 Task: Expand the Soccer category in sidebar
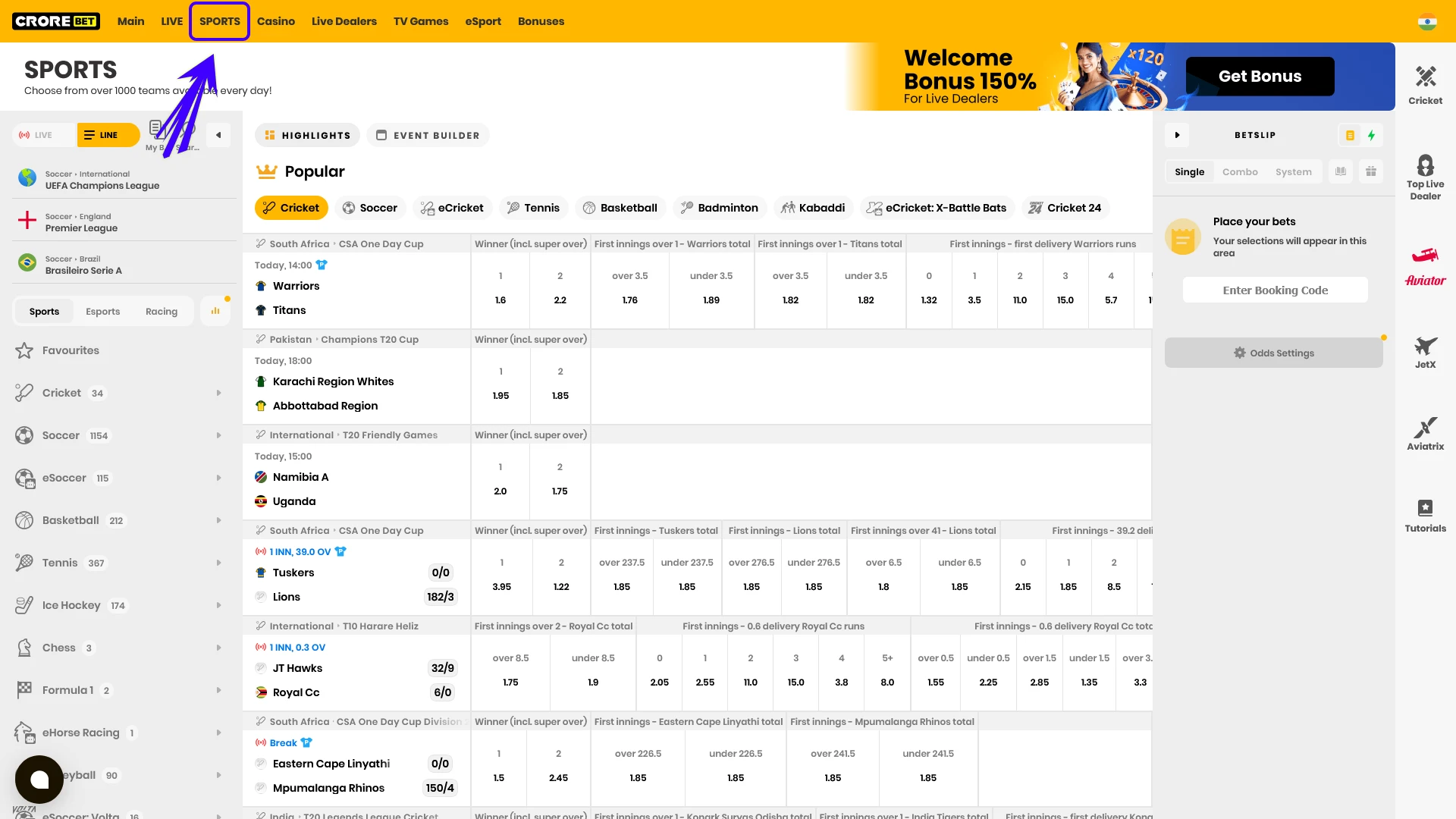[x=219, y=435]
